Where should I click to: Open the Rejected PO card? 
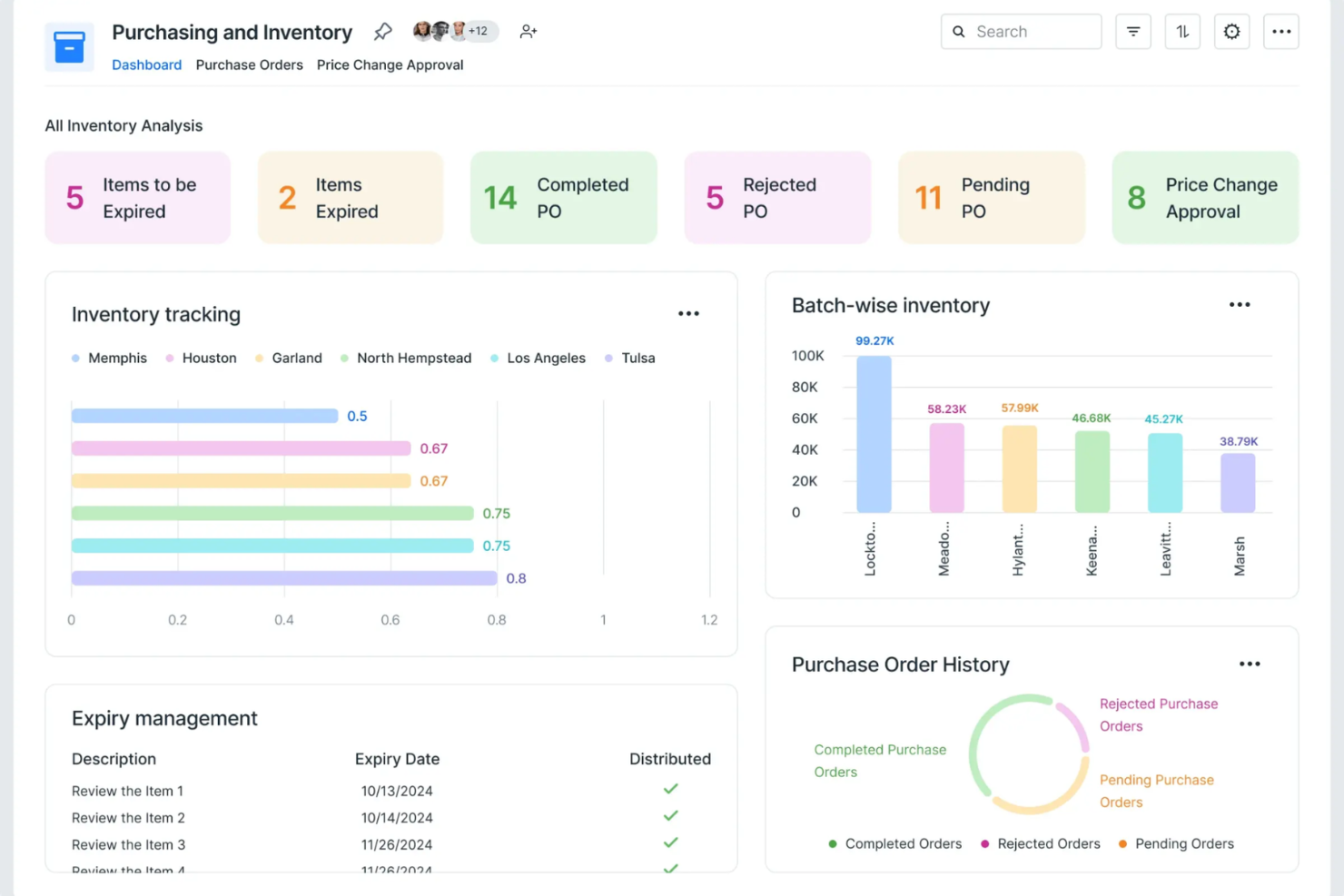coord(777,198)
